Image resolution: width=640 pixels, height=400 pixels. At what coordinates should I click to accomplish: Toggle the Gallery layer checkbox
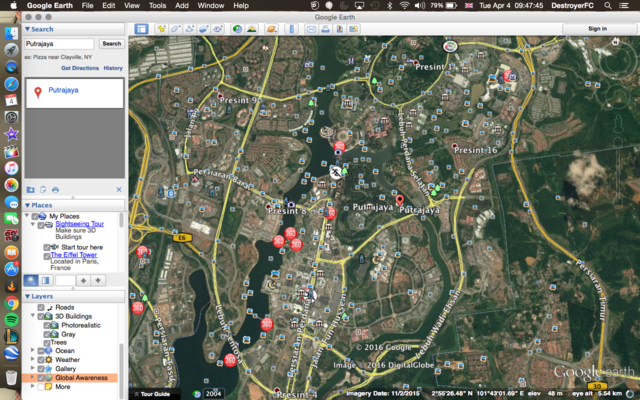(x=41, y=369)
